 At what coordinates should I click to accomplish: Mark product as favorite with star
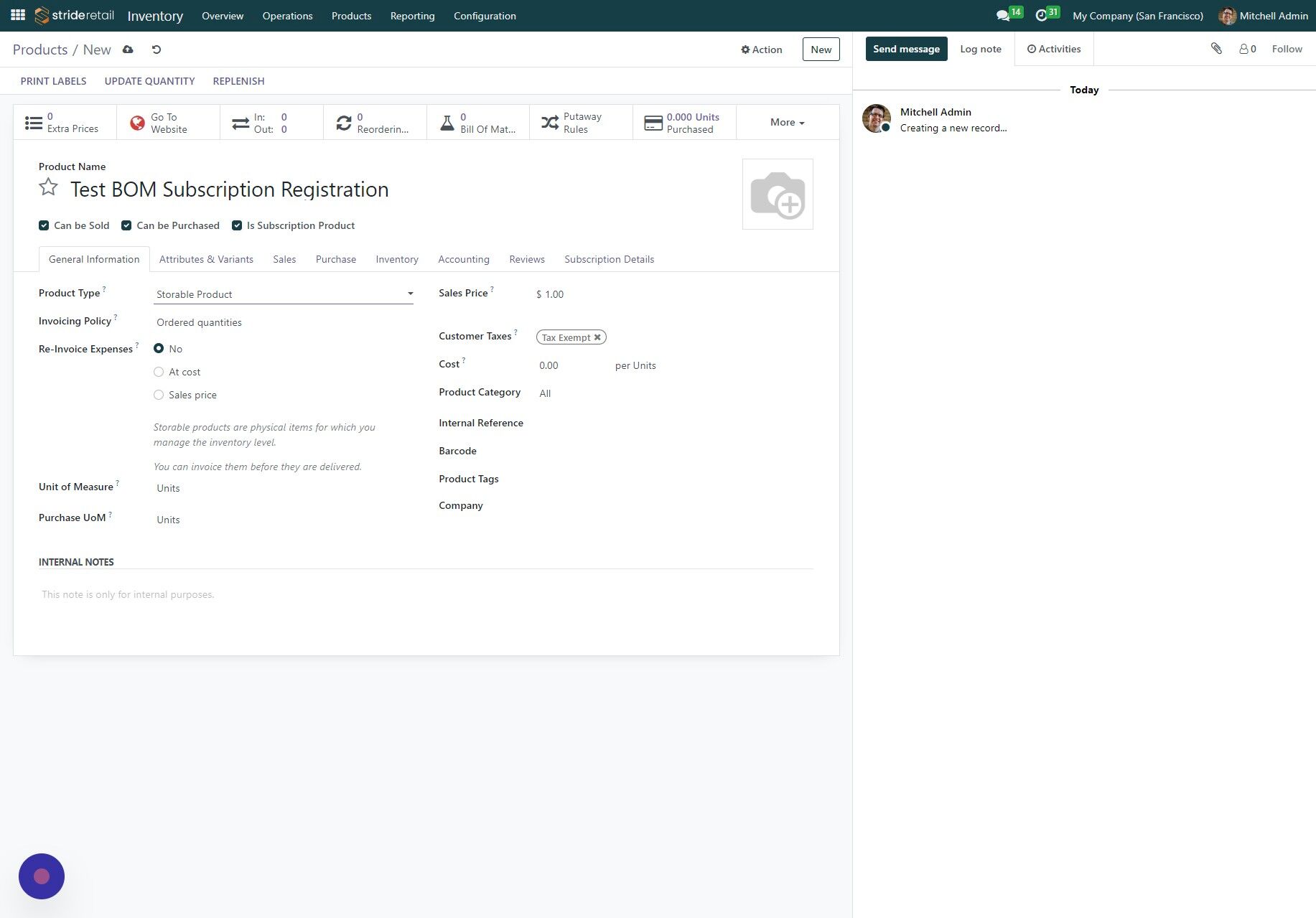pyautogui.click(x=48, y=187)
